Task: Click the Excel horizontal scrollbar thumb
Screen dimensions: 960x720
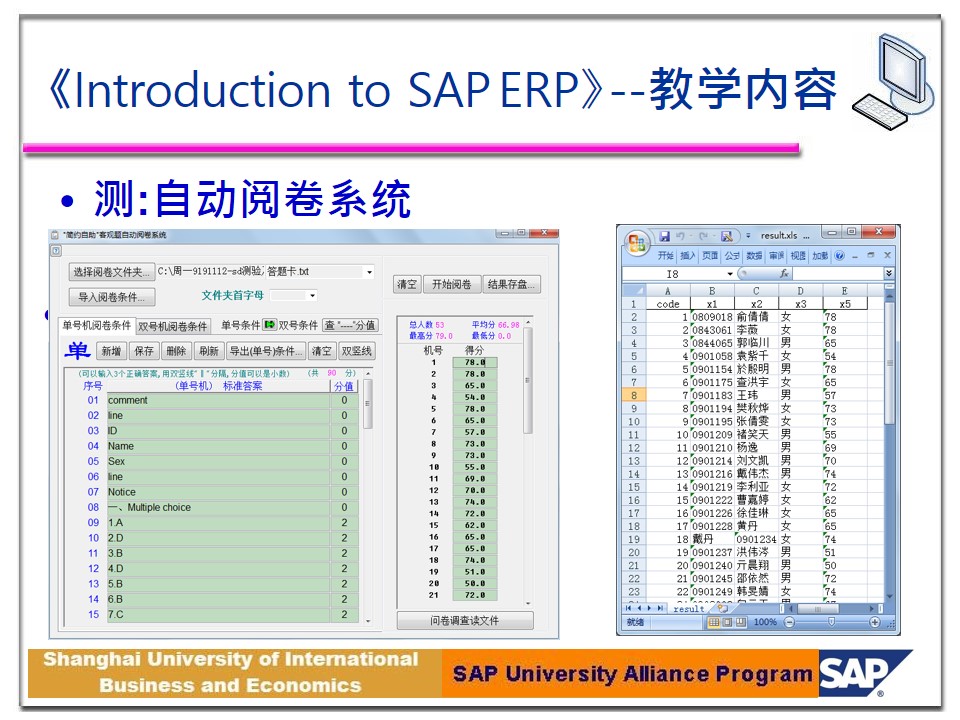Action: (818, 609)
